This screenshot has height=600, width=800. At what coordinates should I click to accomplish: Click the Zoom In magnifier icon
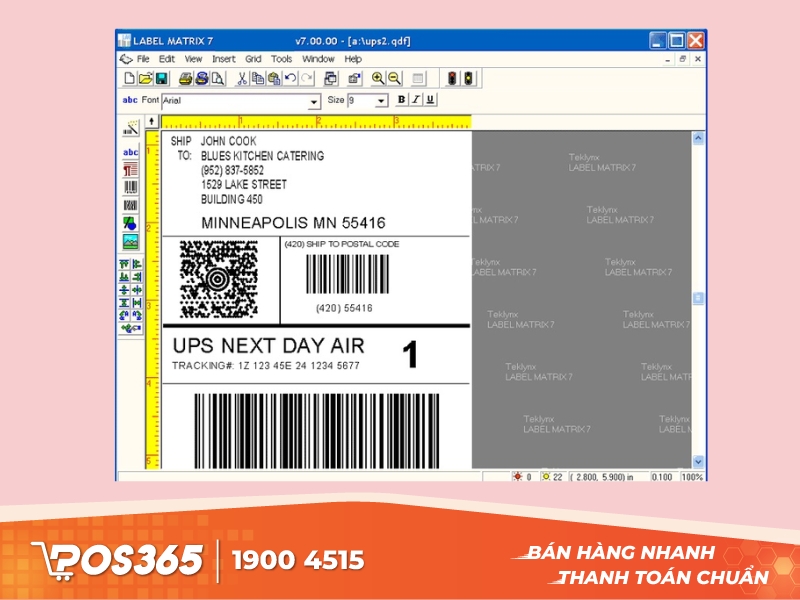coord(379,79)
